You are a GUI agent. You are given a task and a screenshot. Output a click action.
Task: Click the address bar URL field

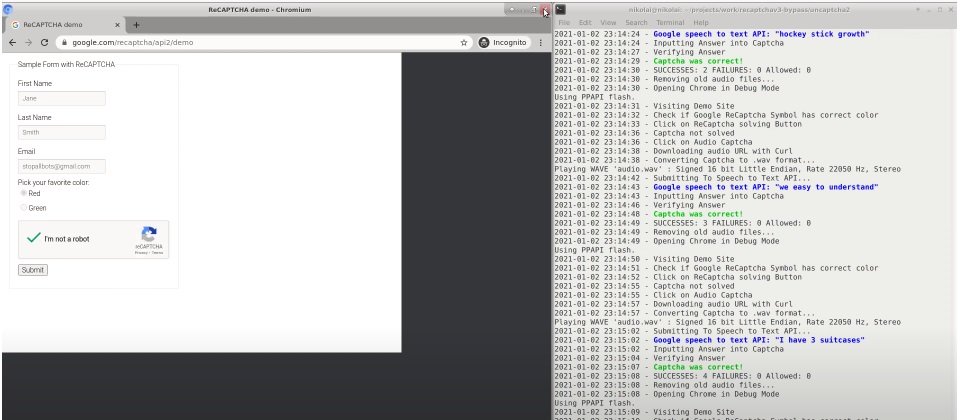click(264, 43)
